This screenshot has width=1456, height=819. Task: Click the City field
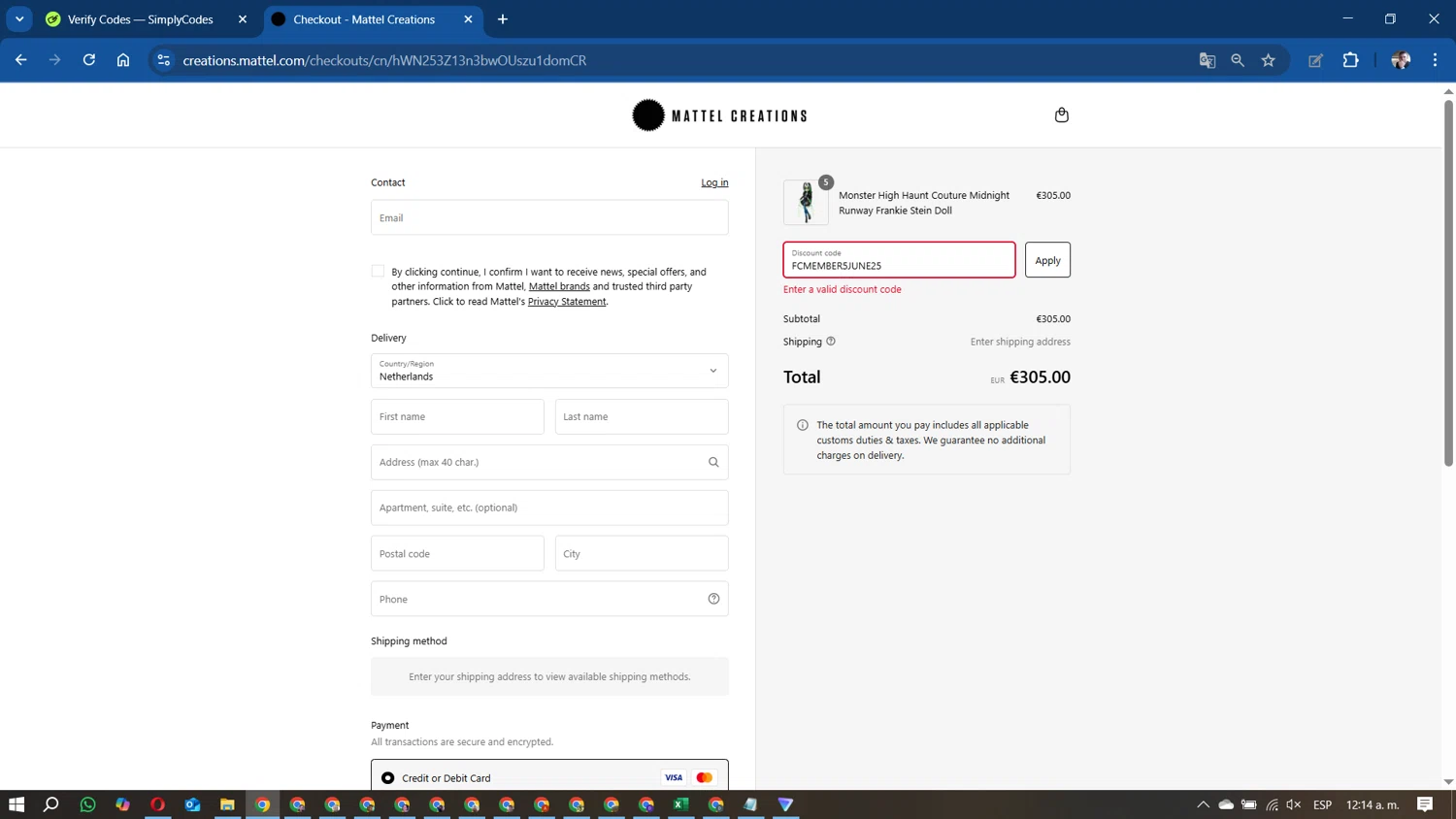(x=642, y=553)
